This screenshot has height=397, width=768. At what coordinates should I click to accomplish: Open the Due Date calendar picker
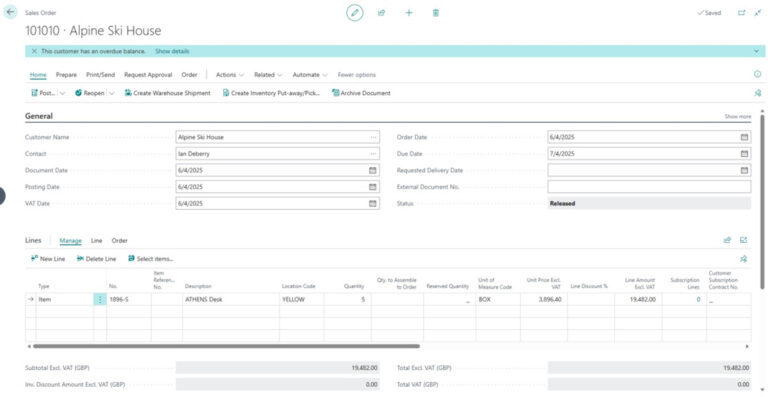744,154
